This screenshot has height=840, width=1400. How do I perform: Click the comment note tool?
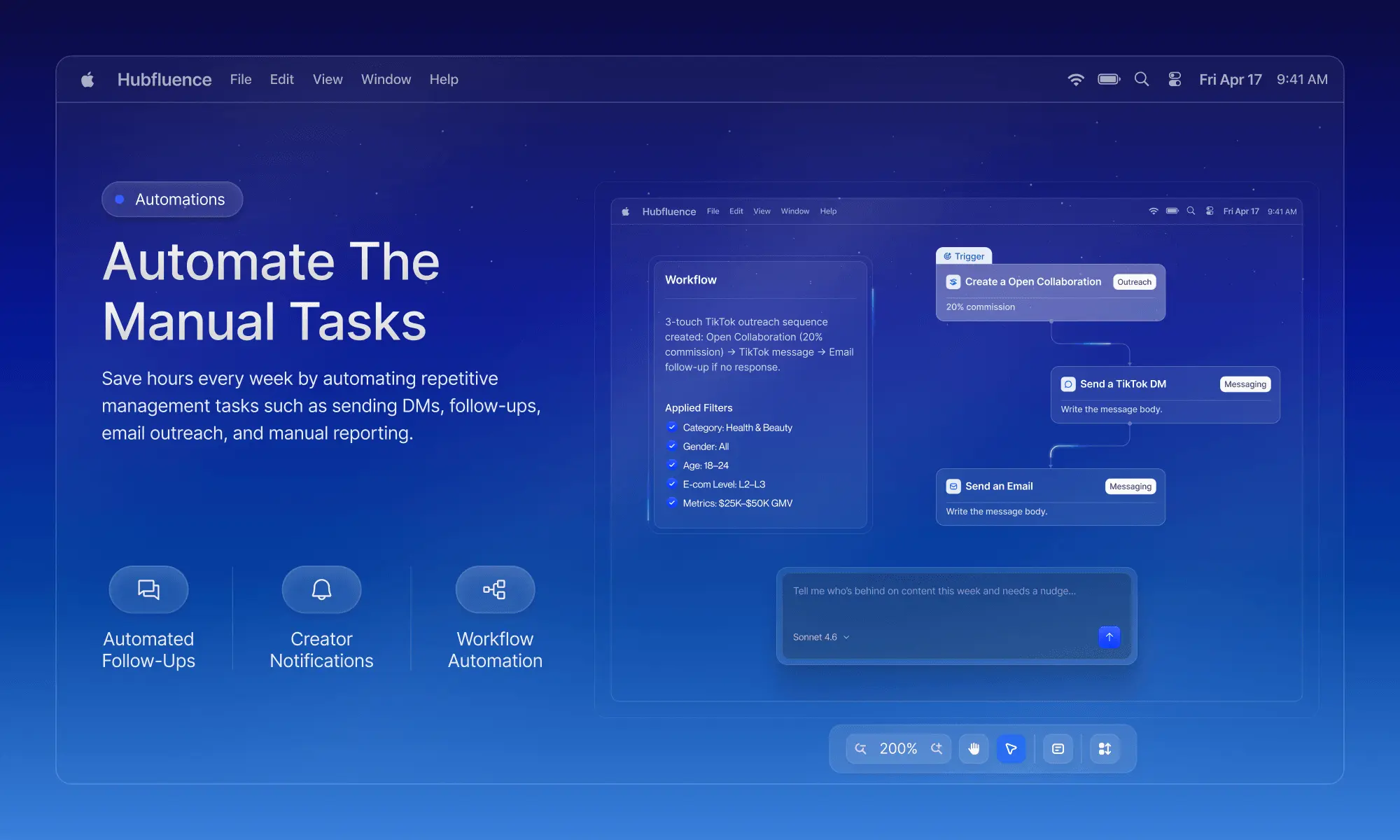coord(1058,748)
